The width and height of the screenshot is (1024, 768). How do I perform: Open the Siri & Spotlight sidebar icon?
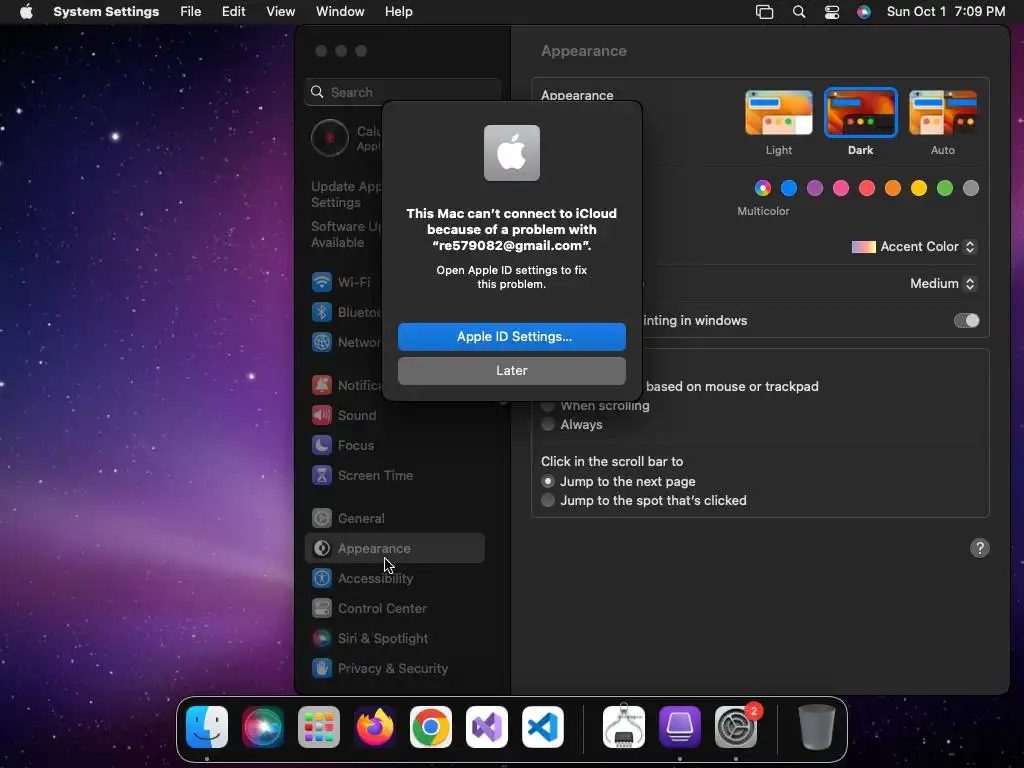[x=321, y=639]
